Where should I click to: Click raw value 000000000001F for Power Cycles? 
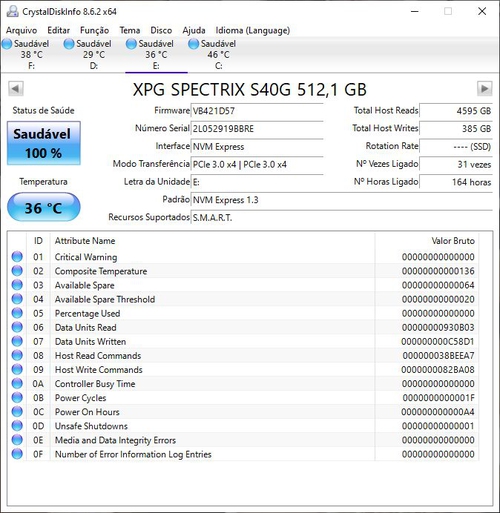[438, 398]
